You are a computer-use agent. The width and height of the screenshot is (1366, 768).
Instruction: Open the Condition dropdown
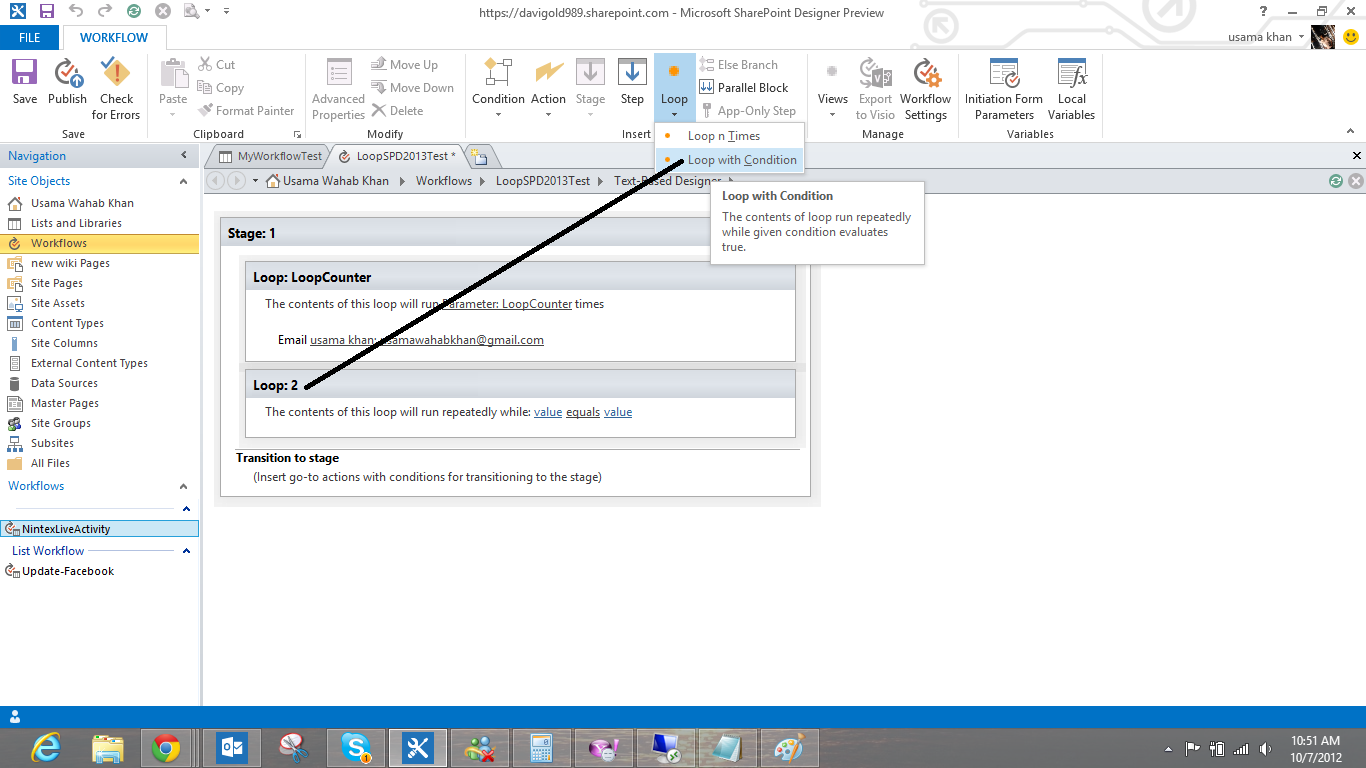point(498,88)
